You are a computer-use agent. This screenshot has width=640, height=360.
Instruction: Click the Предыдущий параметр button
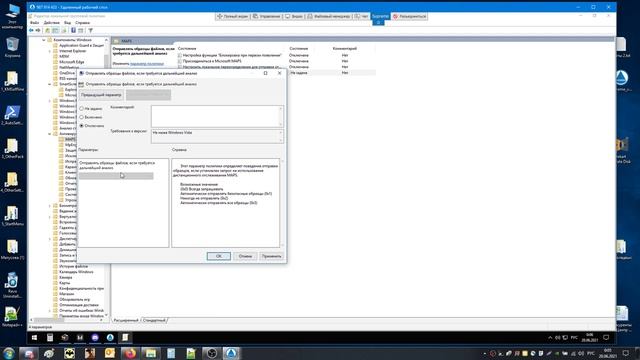(x=101, y=95)
